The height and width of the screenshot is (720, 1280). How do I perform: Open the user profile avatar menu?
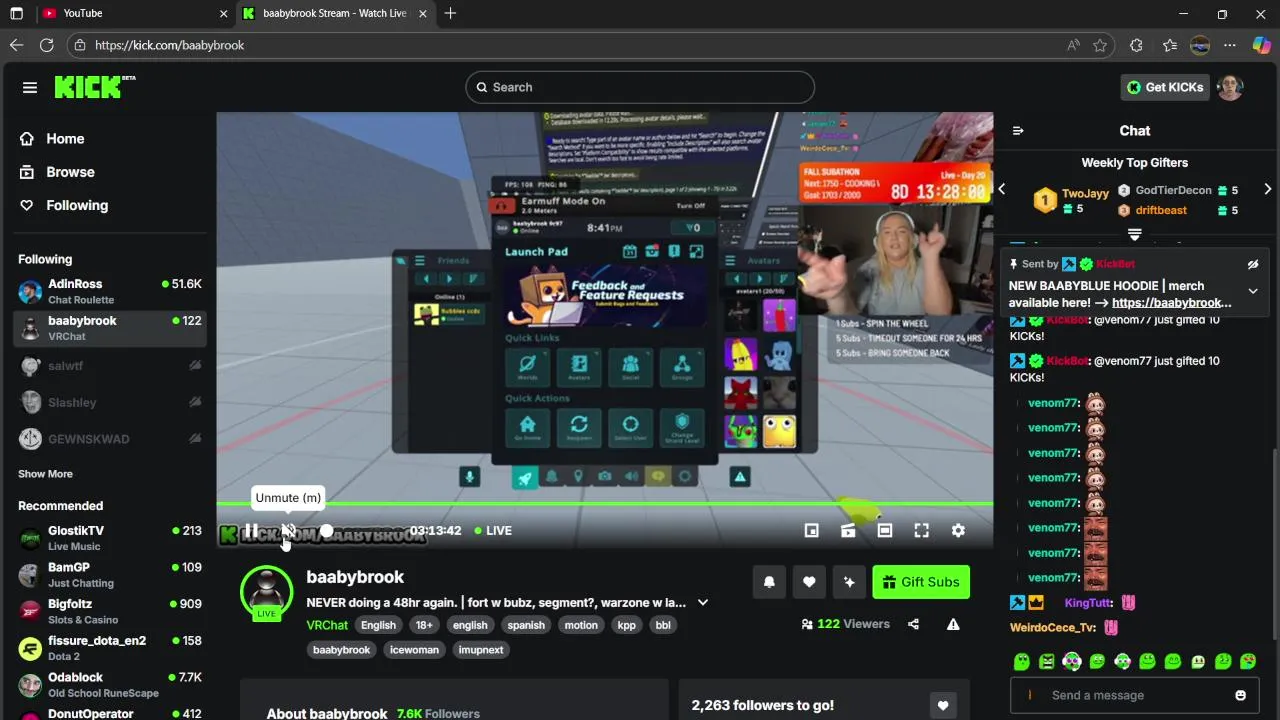pos(1231,87)
